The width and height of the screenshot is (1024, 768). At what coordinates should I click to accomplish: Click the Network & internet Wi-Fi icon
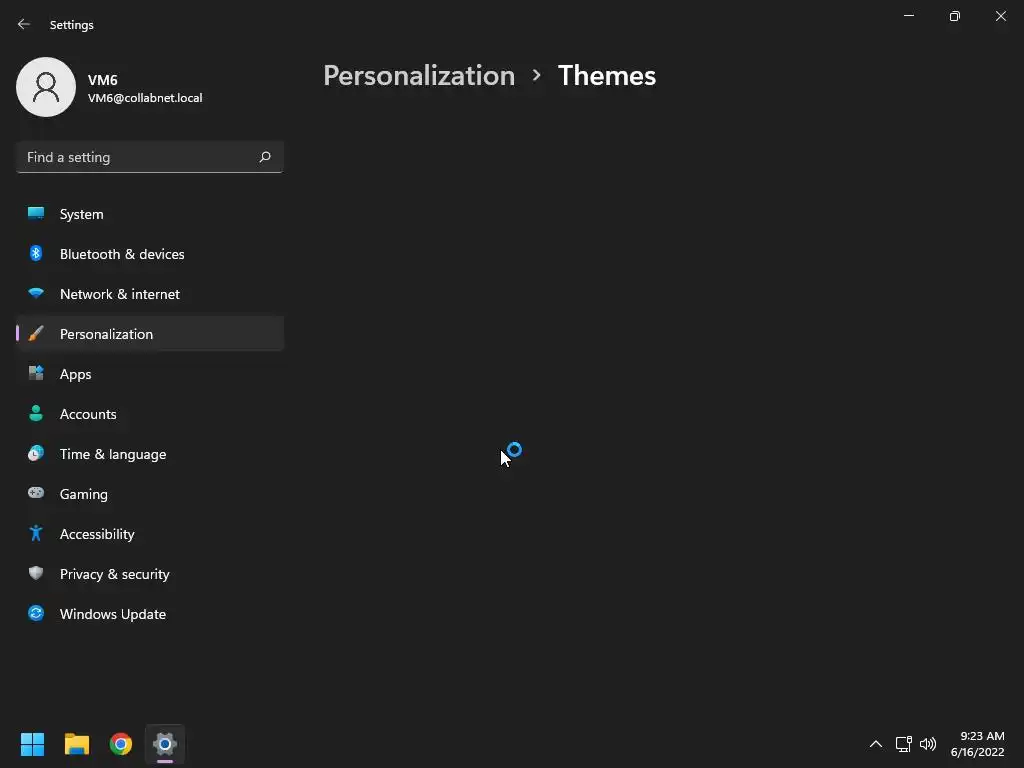click(36, 294)
